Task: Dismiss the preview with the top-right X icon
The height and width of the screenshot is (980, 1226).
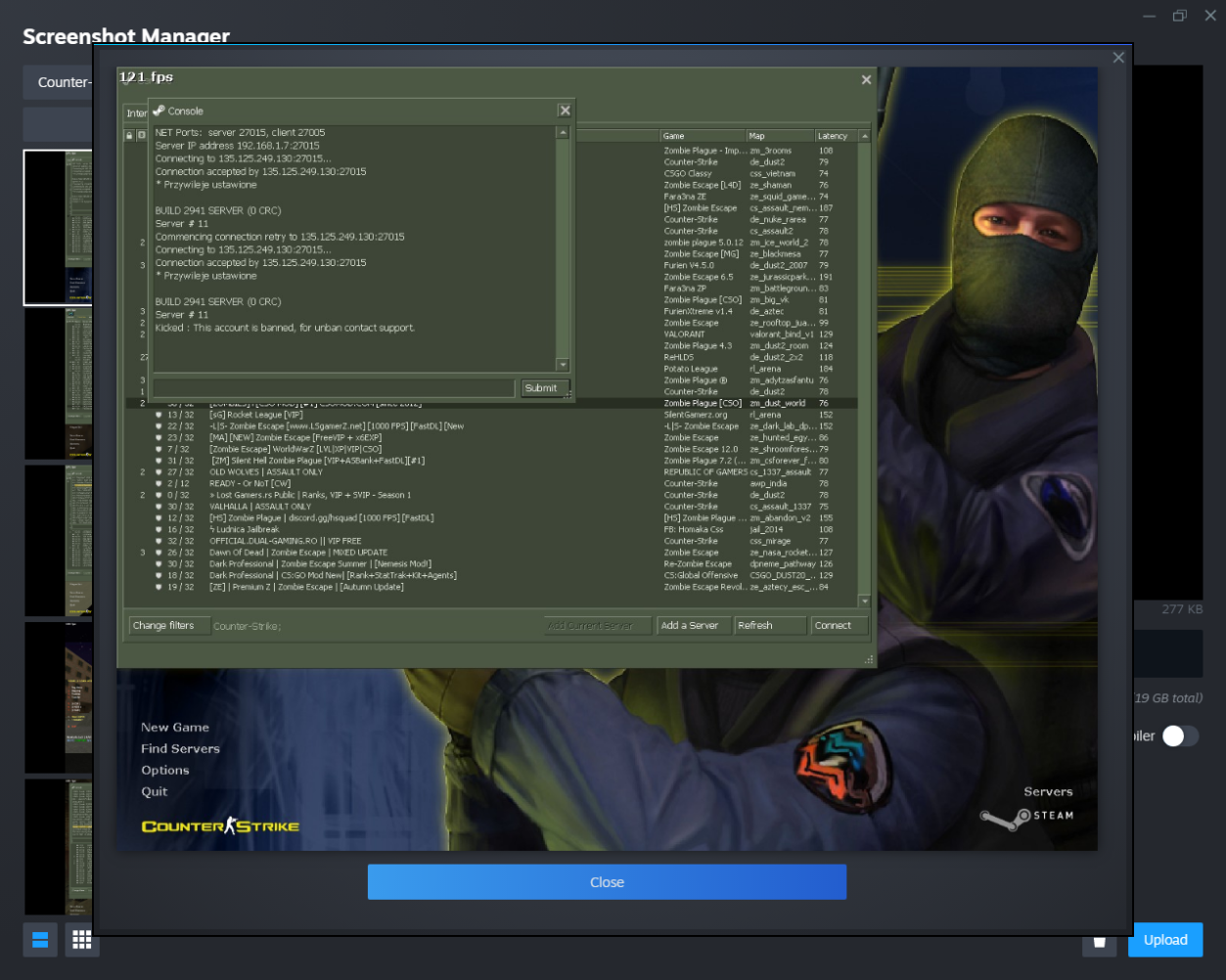Action: pos(1118,58)
